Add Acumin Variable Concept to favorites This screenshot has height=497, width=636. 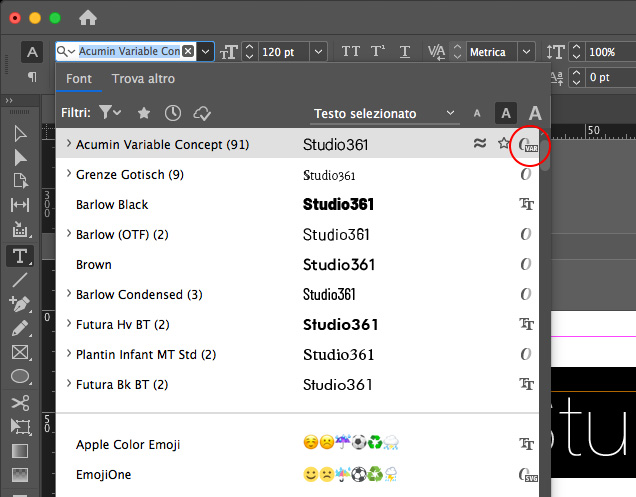click(x=503, y=143)
